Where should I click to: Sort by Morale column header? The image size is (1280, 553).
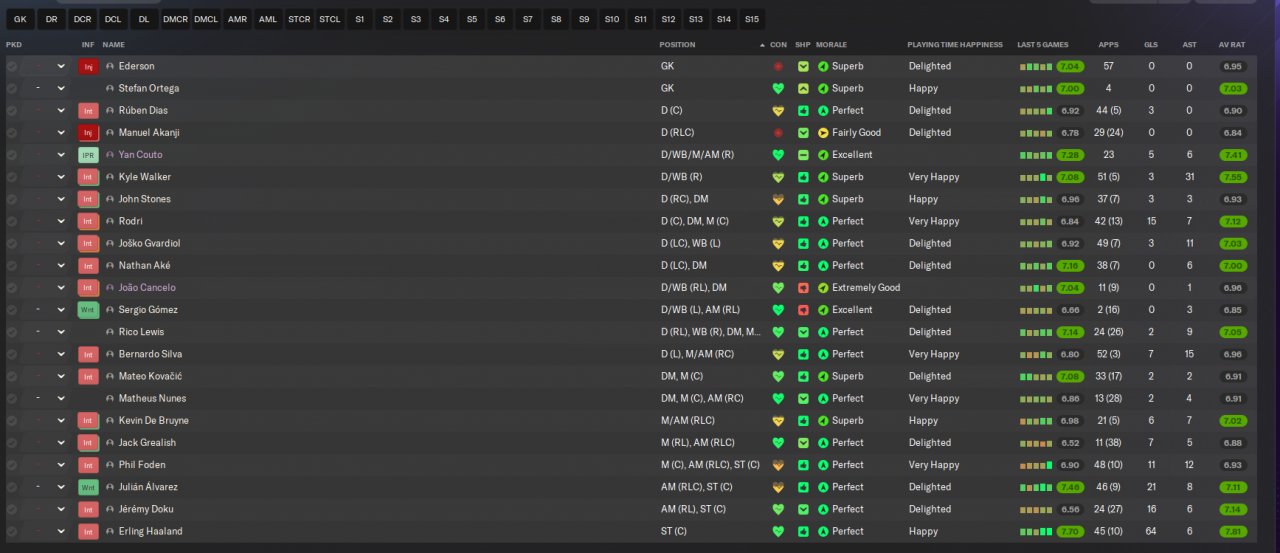(831, 45)
